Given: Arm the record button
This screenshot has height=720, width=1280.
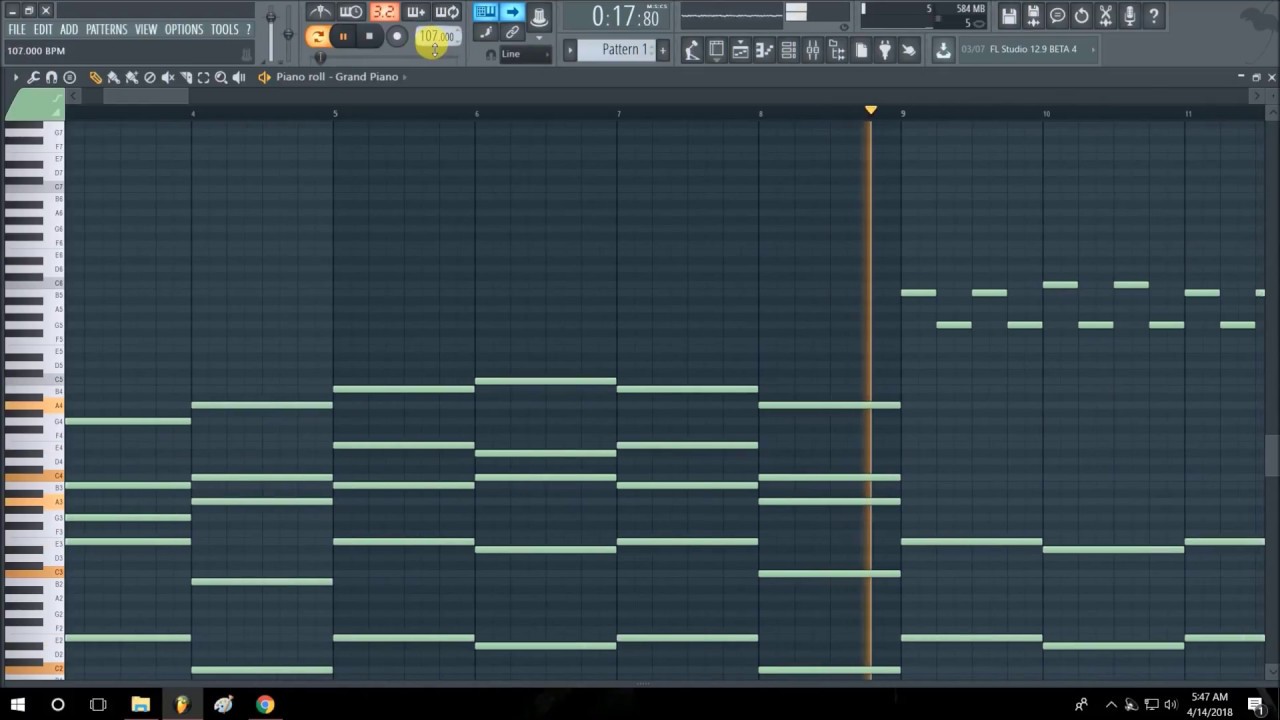Looking at the screenshot, I should tap(397, 36).
